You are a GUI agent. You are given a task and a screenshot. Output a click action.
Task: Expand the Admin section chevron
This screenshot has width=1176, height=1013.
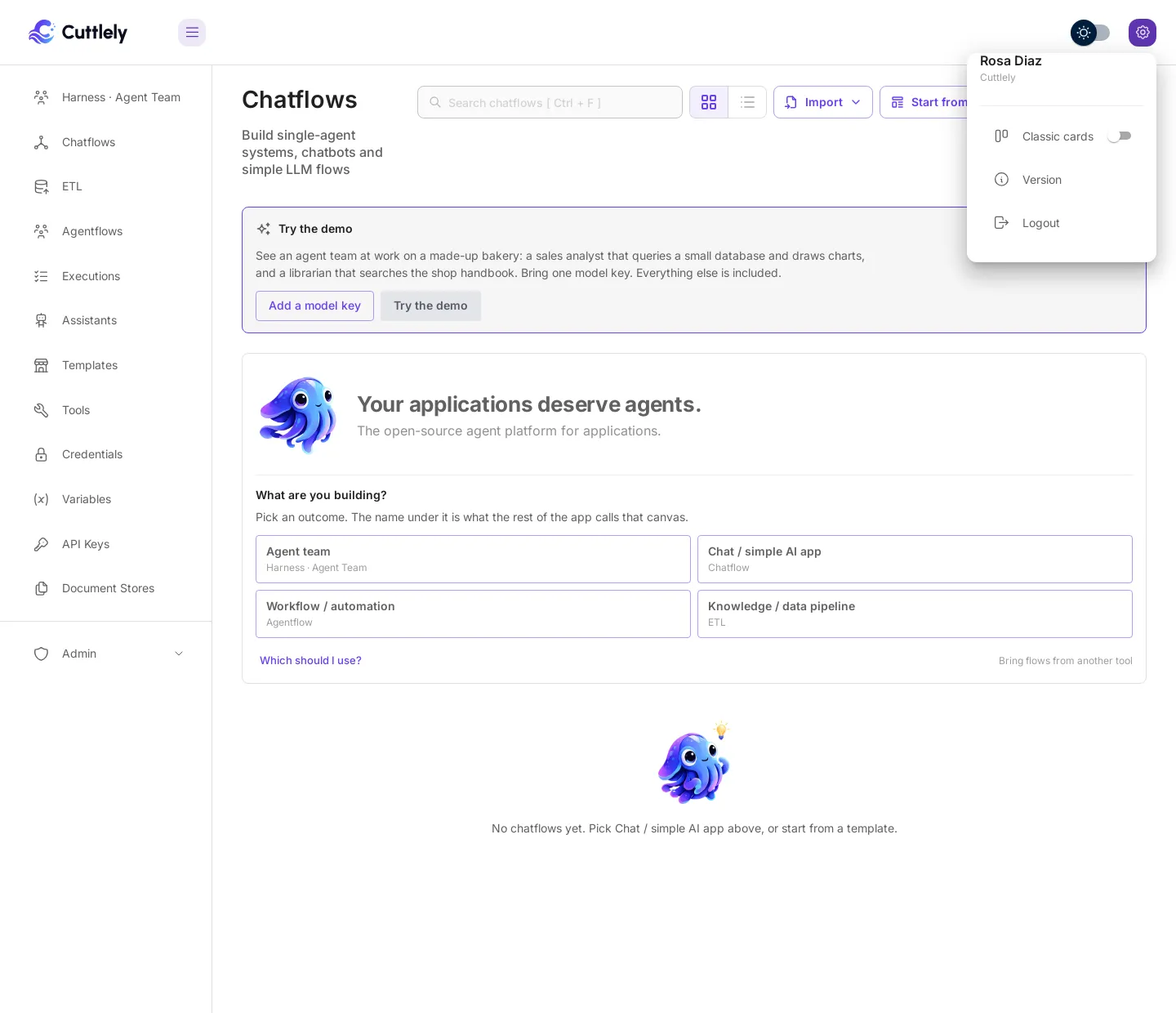tap(179, 654)
